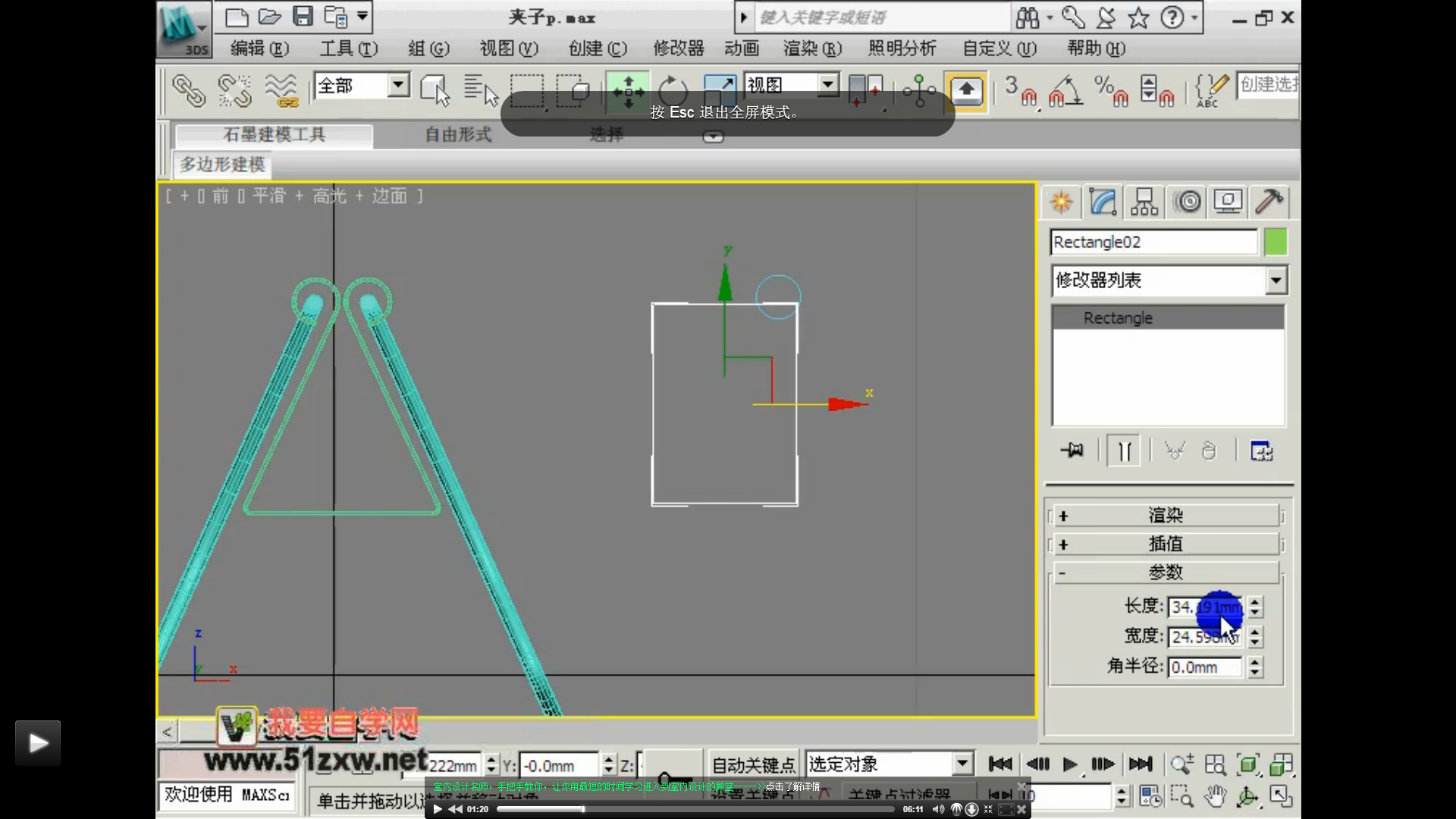Click the 自动关键点 button
The height and width of the screenshot is (819, 1456).
coord(753,764)
